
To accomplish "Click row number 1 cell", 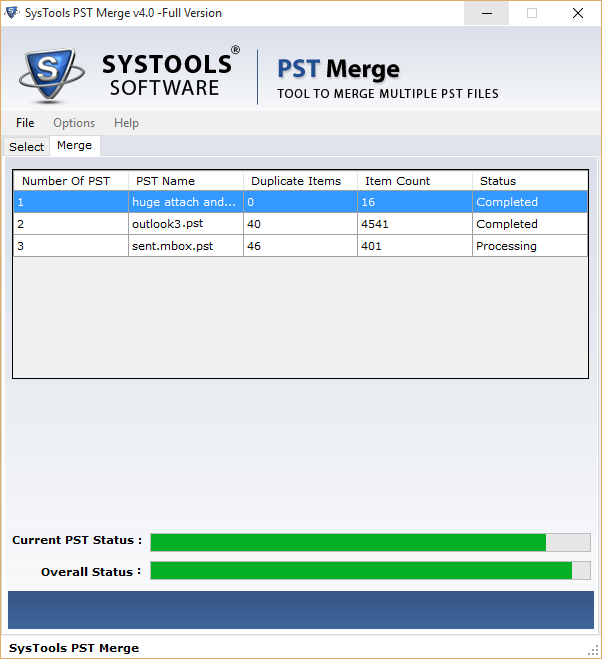I will pos(71,202).
